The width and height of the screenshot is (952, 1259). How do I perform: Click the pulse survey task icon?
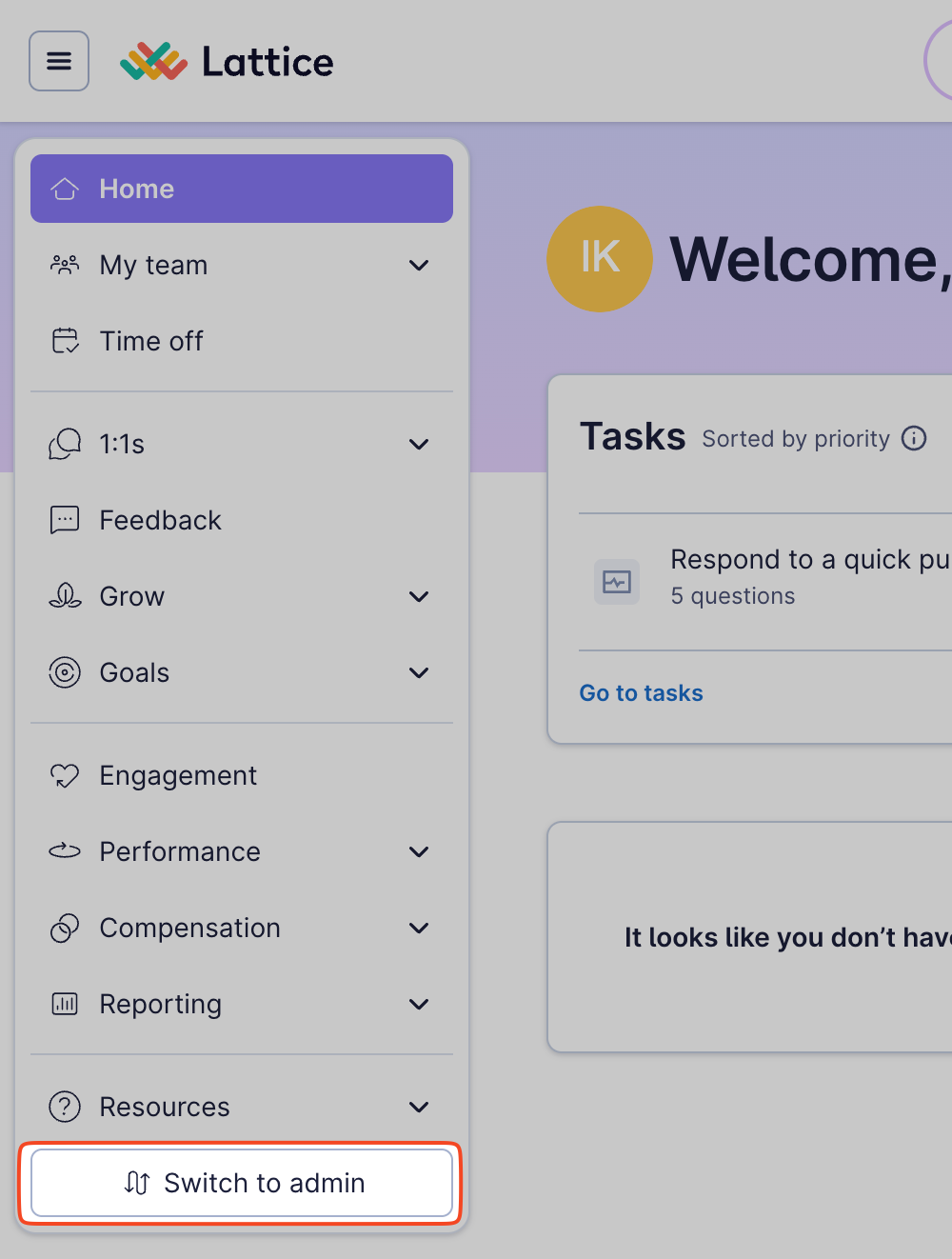(617, 581)
